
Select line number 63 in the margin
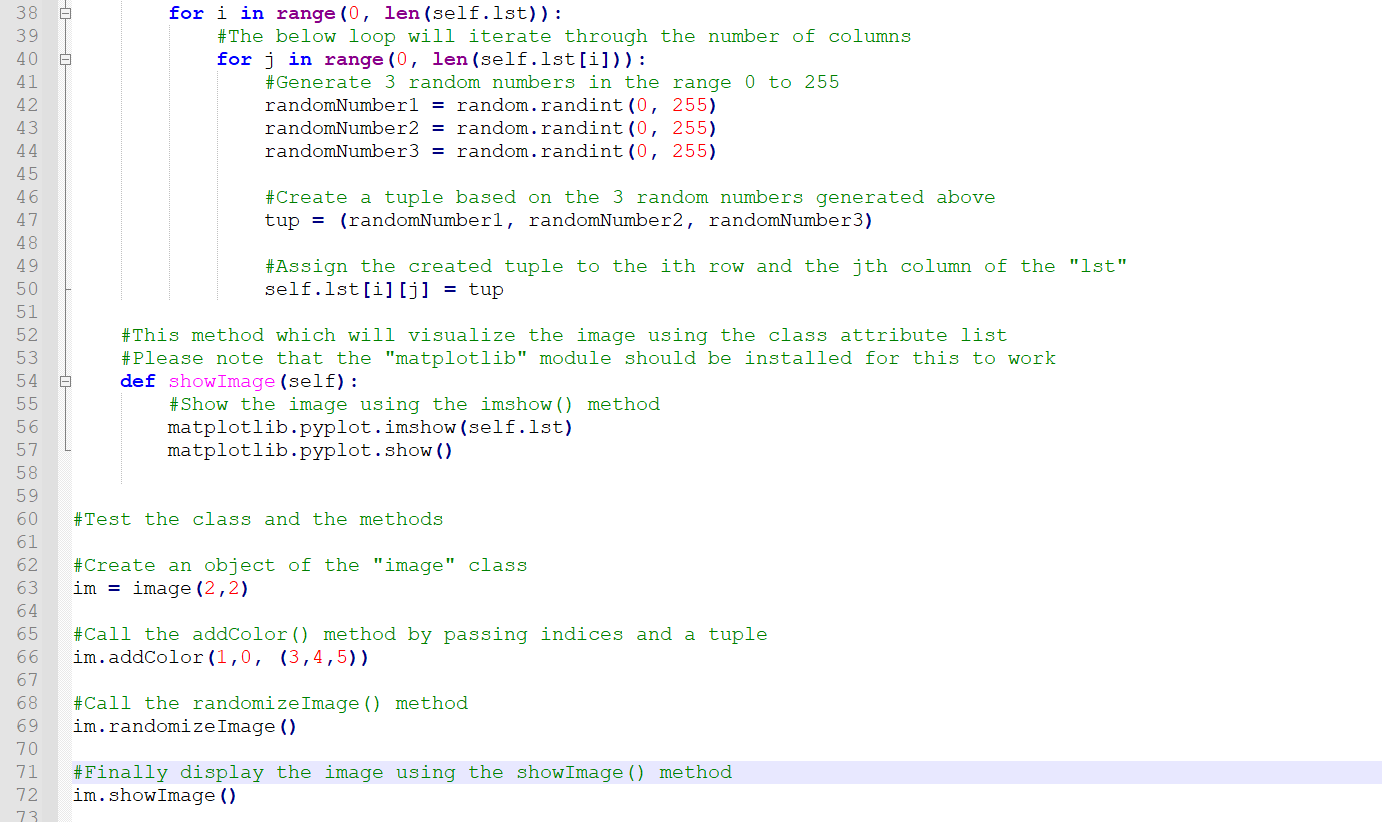(27, 587)
